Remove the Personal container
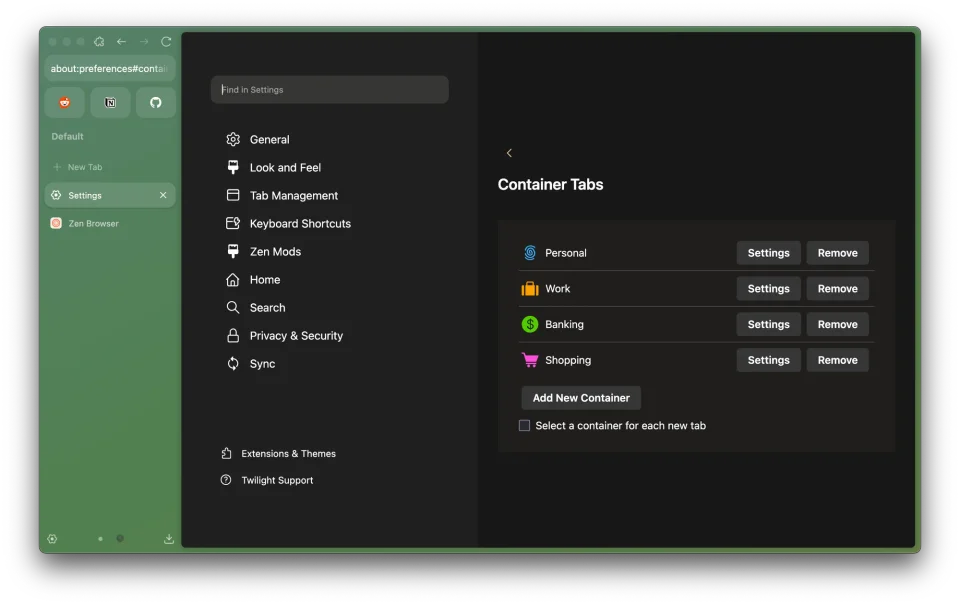 [x=838, y=253]
